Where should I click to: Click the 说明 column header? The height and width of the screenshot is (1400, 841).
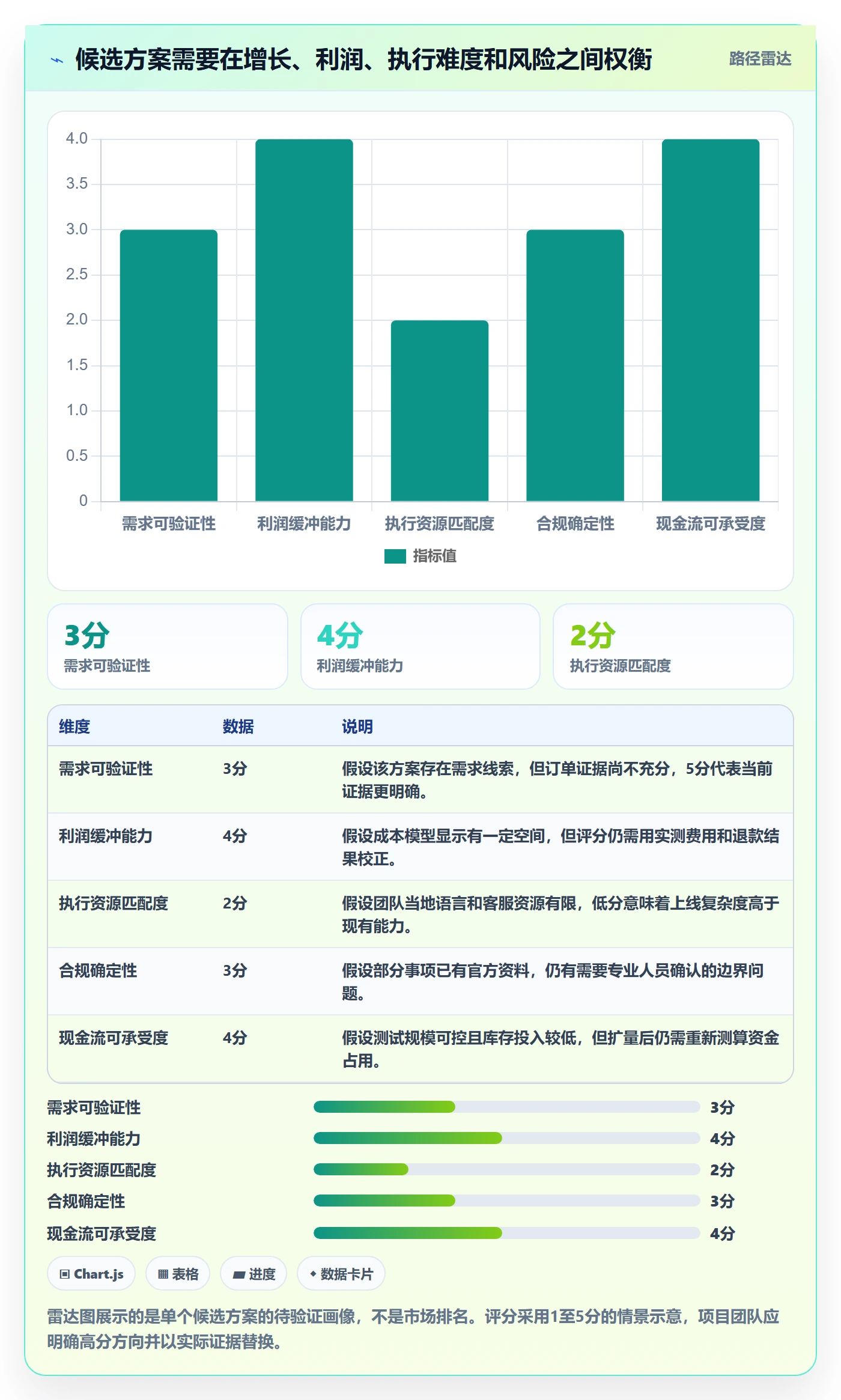click(357, 726)
